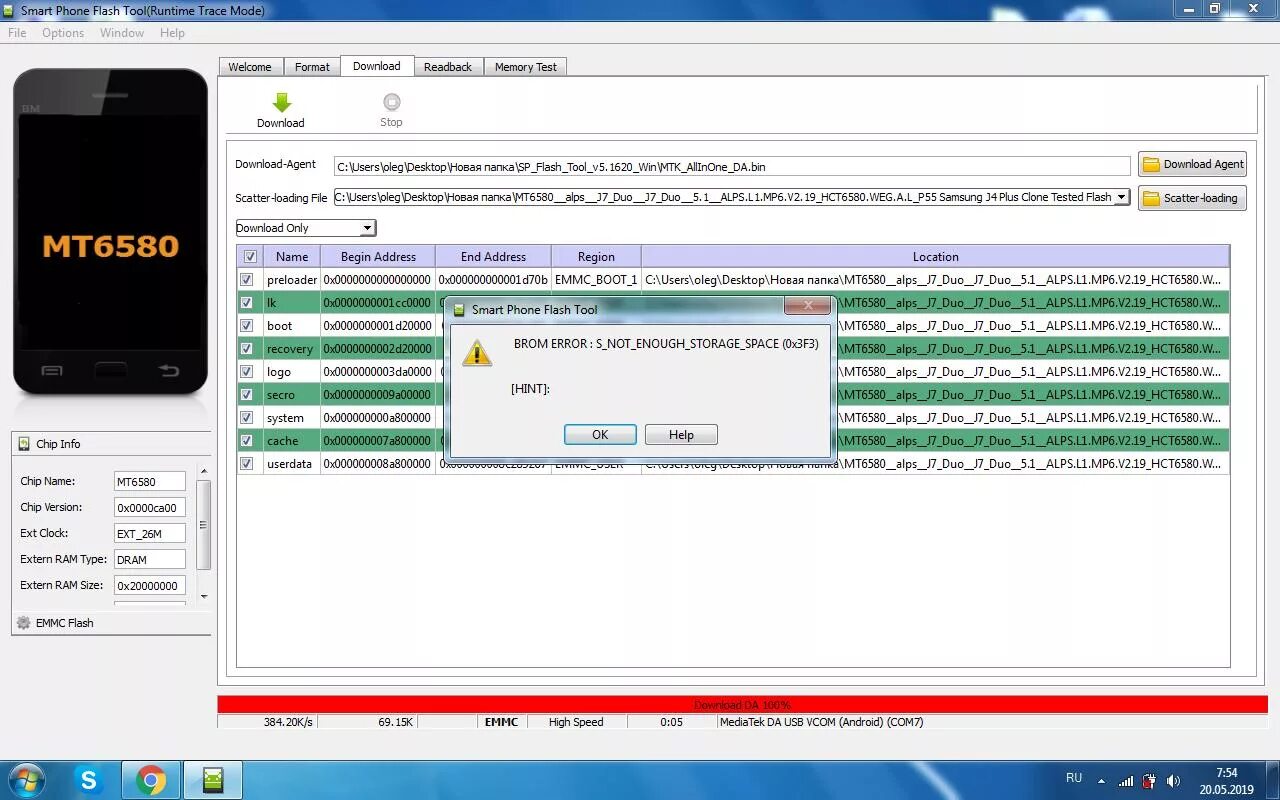Viewport: 1280px width, 800px height.
Task: Click the Name column header
Action: click(292, 257)
